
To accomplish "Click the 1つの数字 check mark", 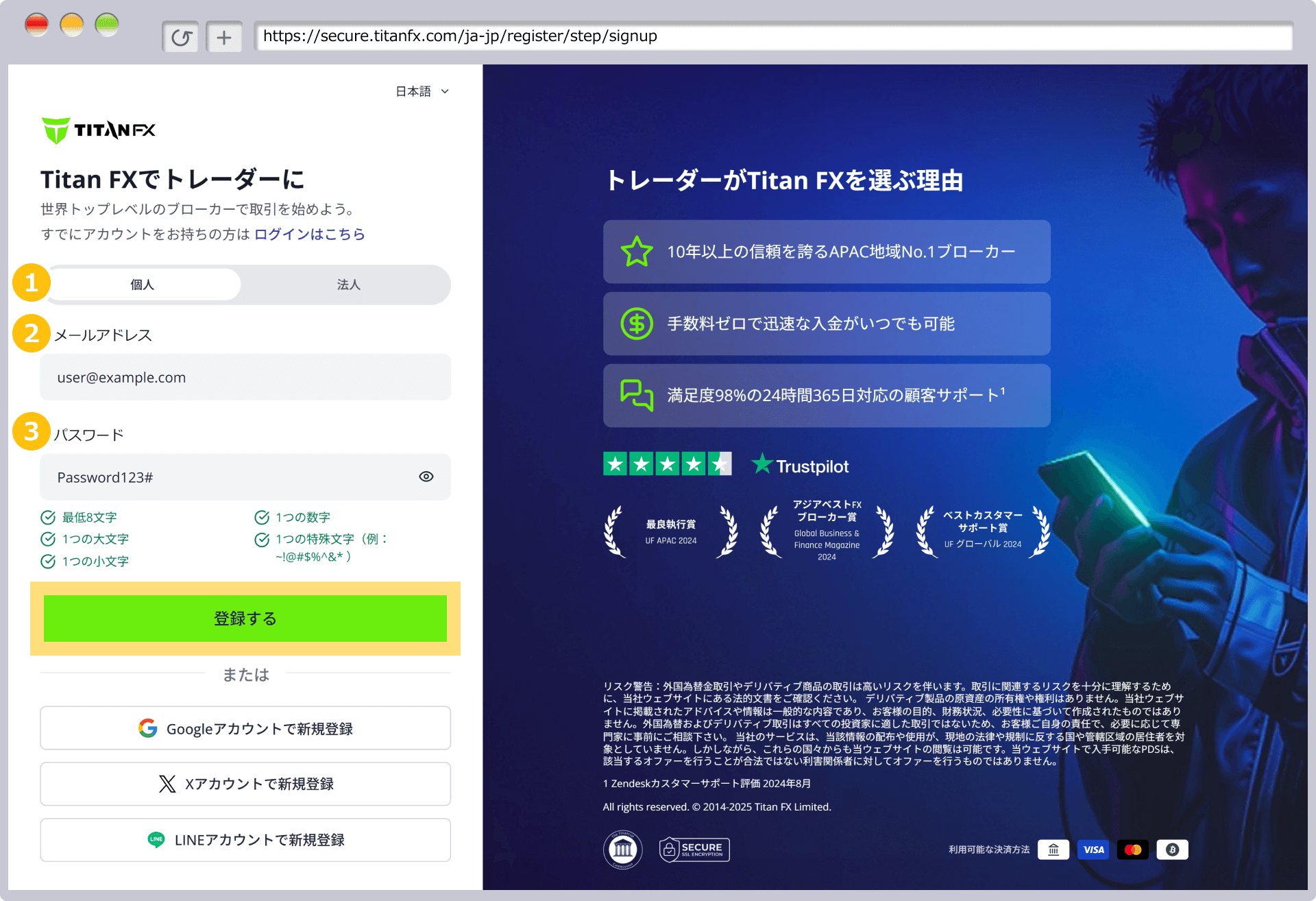I will coord(262,517).
